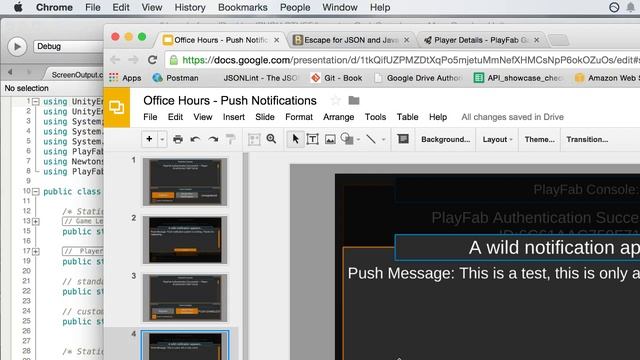640x360 pixels.
Task: Open the Apple menu
Action: [x=18, y=7]
